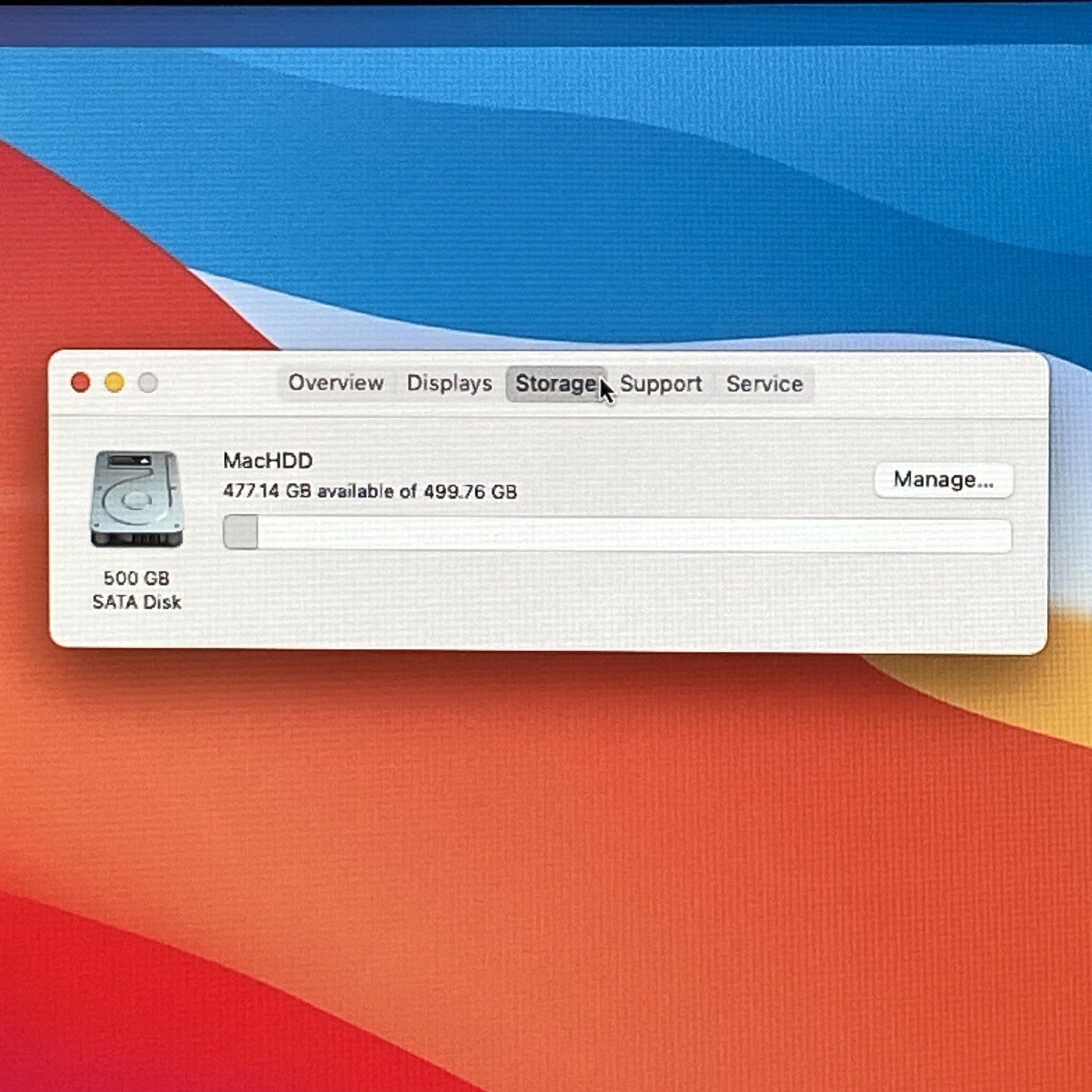Show the Service tab
The image size is (1092, 1092).
coord(764,384)
